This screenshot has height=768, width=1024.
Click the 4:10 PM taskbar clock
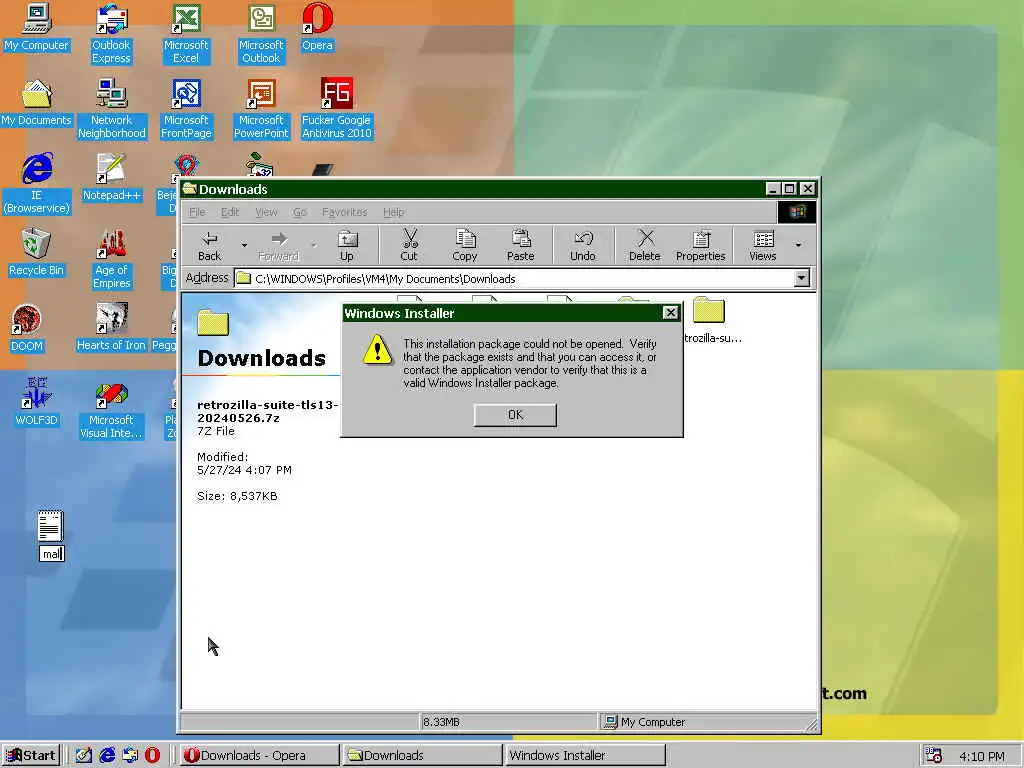(982, 756)
